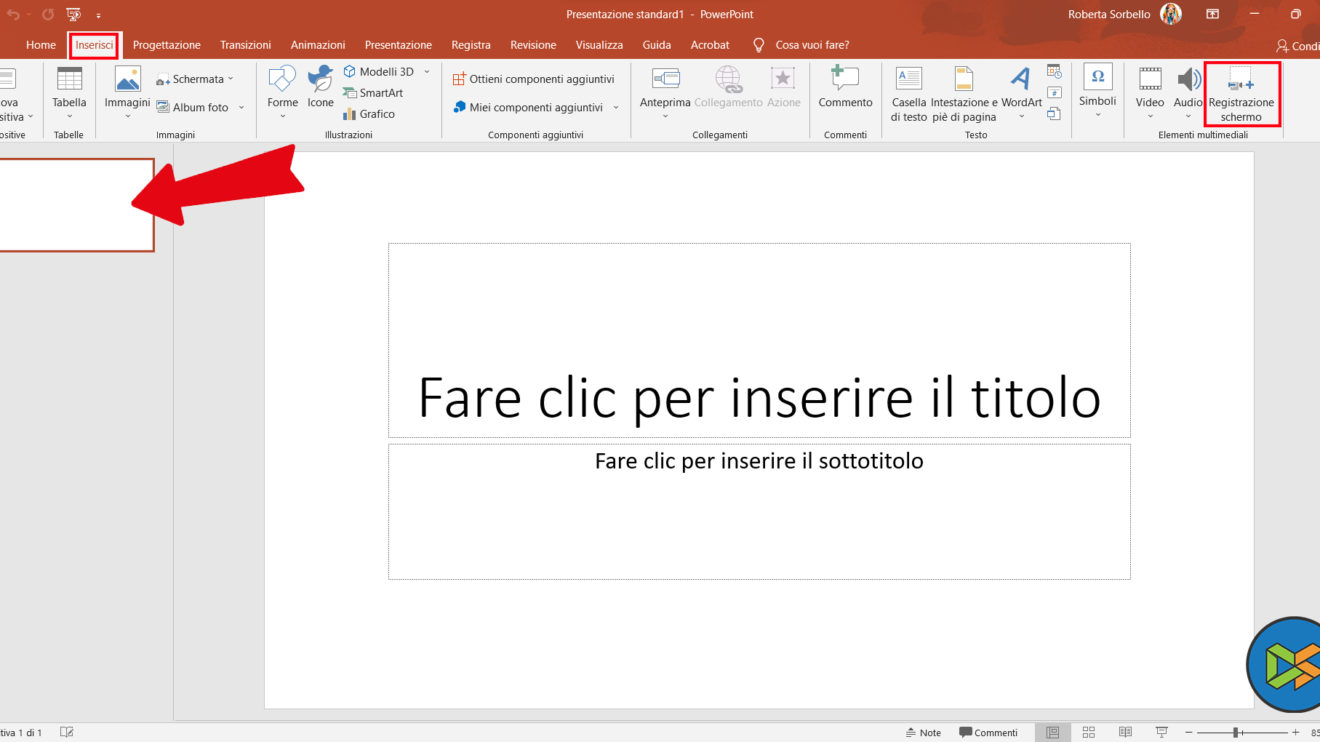Insert a table with Tabella icon
This screenshot has width=1320, height=742.
click(69, 80)
